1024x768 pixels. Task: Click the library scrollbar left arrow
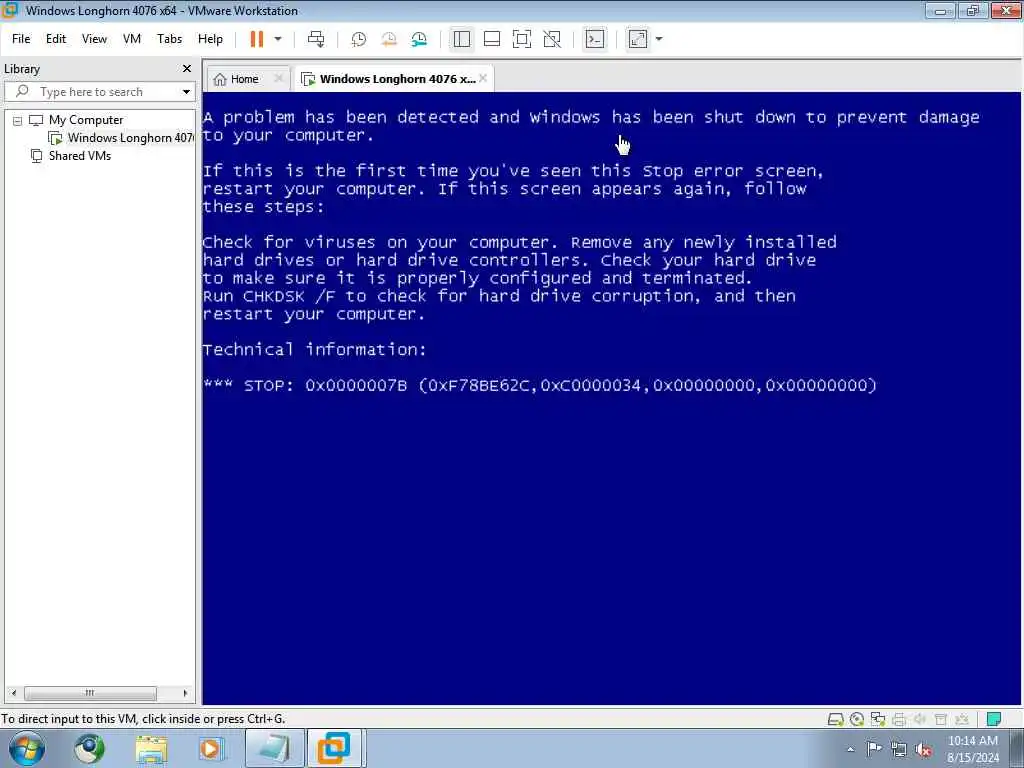14,693
